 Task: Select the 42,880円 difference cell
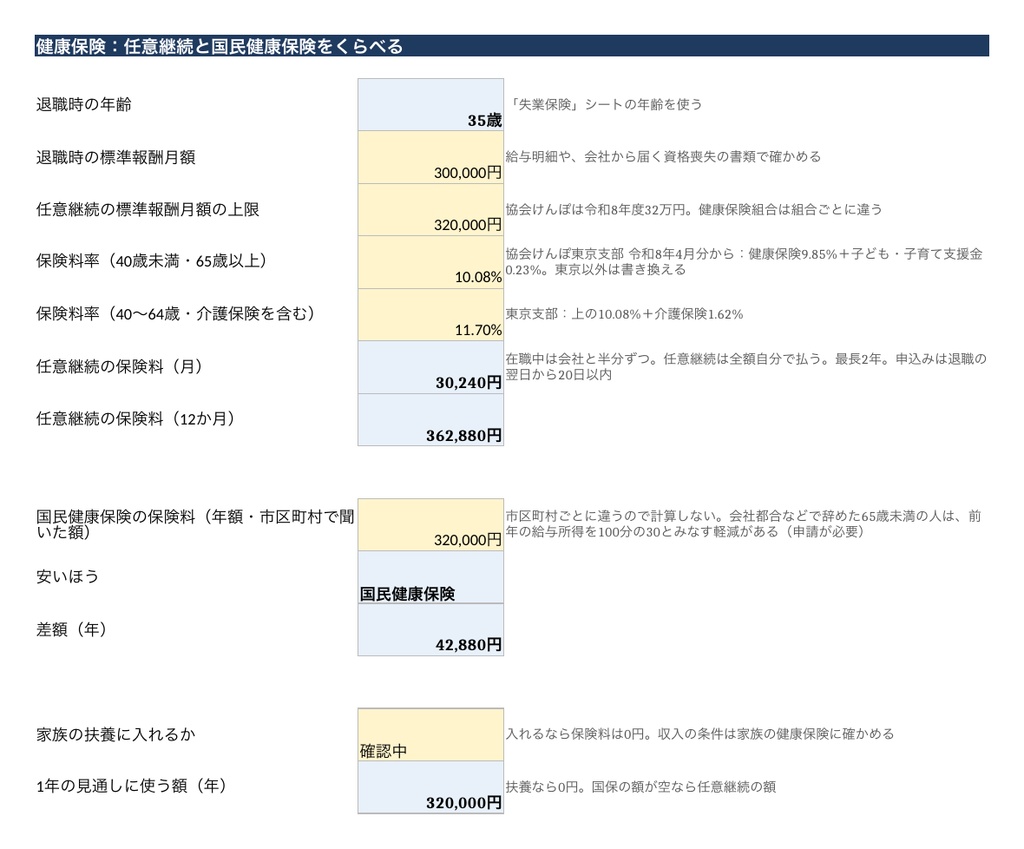tap(430, 630)
